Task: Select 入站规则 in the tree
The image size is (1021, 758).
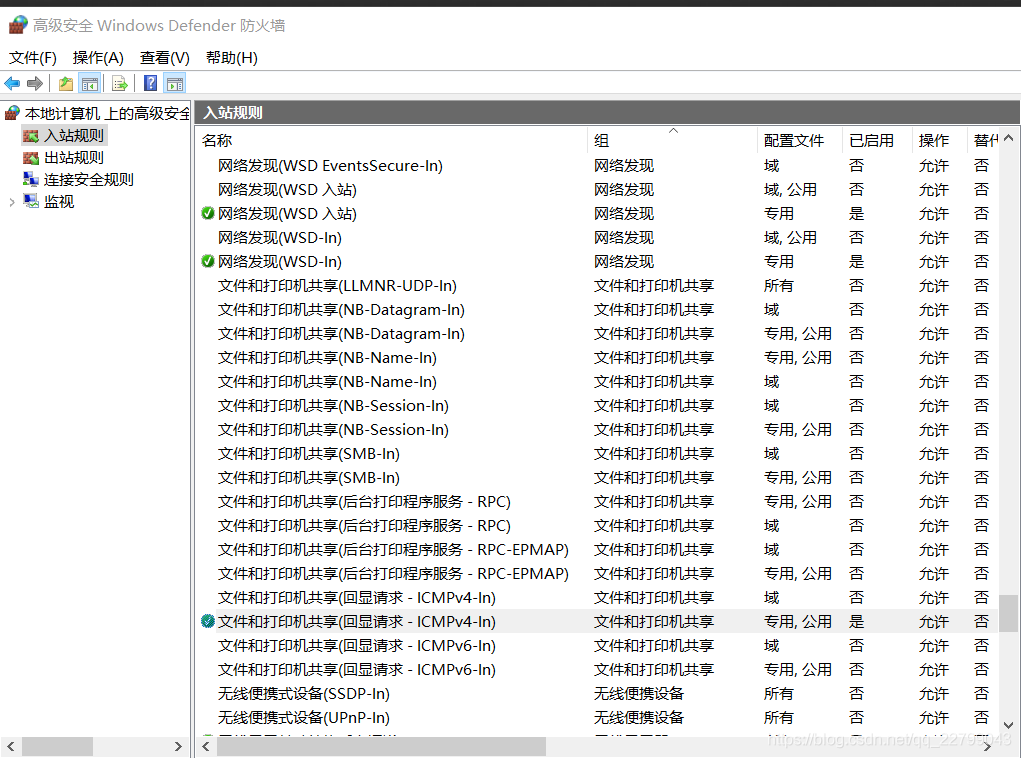Action: pos(74,135)
